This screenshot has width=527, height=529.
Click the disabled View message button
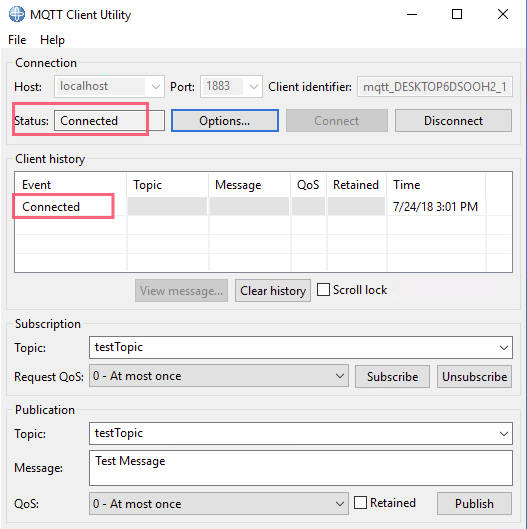pos(182,290)
